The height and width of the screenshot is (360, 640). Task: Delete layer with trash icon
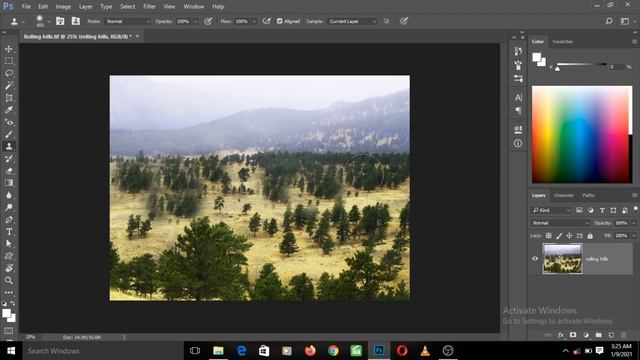pos(624,335)
